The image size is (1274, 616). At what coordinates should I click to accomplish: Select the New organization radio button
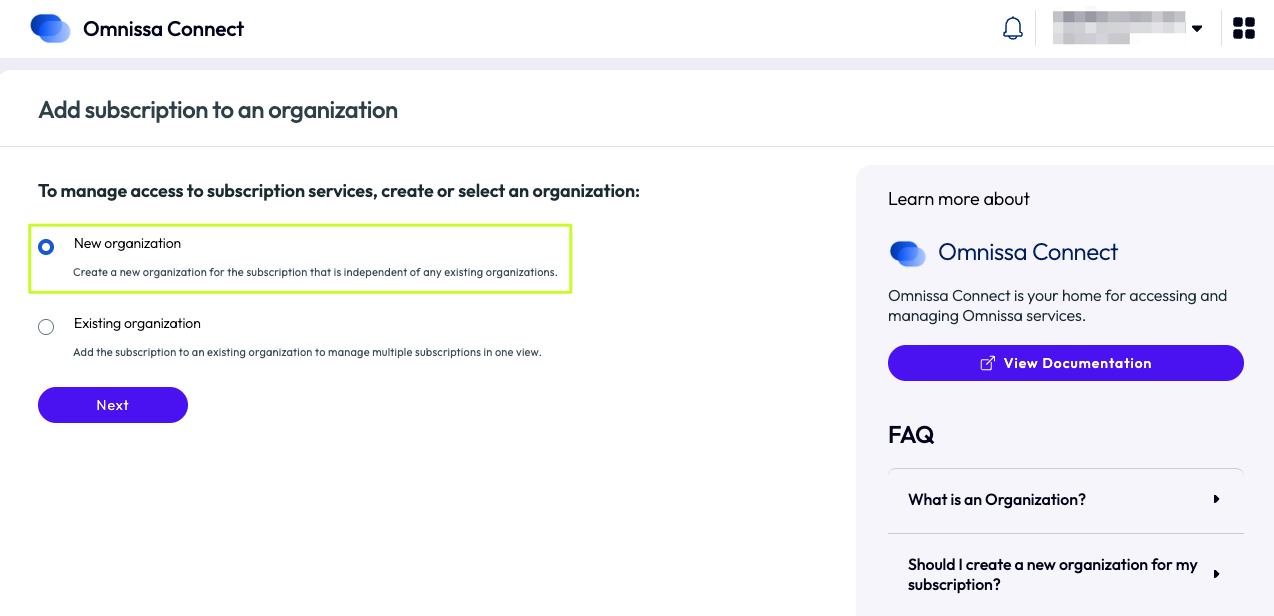pyautogui.click(x=46, y=247)
